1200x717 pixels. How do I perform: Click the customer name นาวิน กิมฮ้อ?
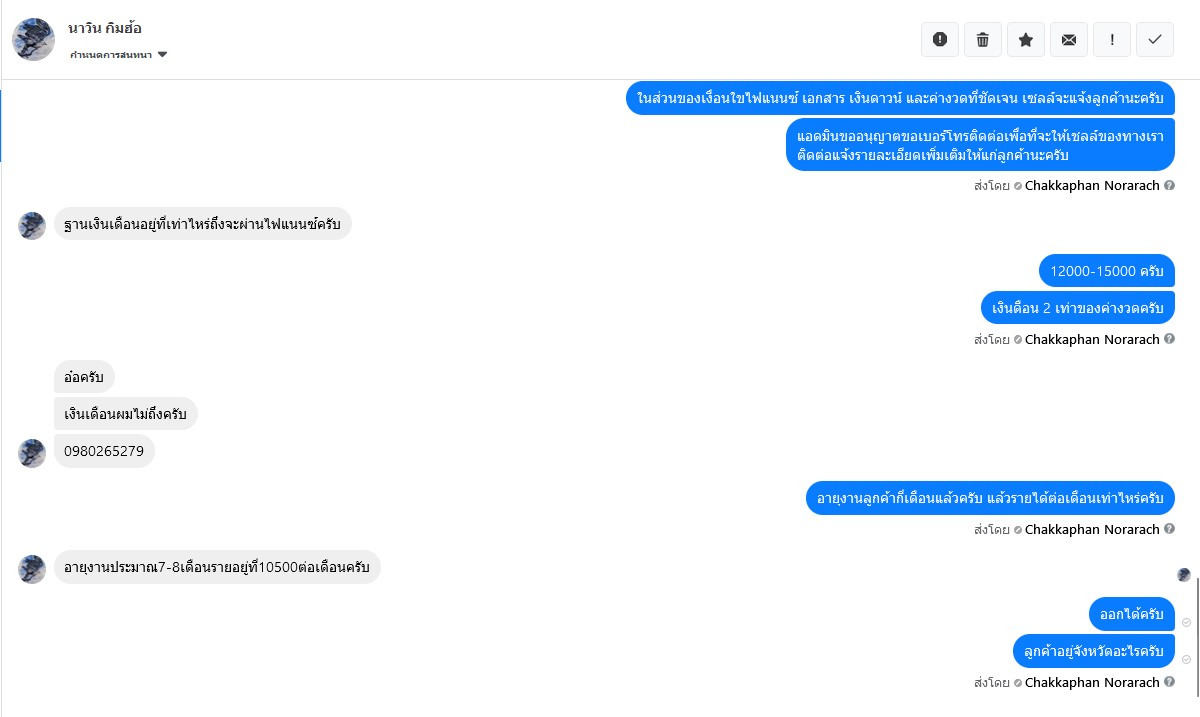105,28
